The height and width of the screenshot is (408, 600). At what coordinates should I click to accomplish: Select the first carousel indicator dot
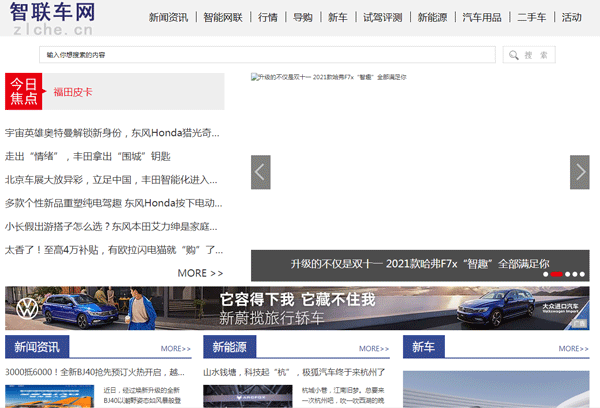(546, 274)
